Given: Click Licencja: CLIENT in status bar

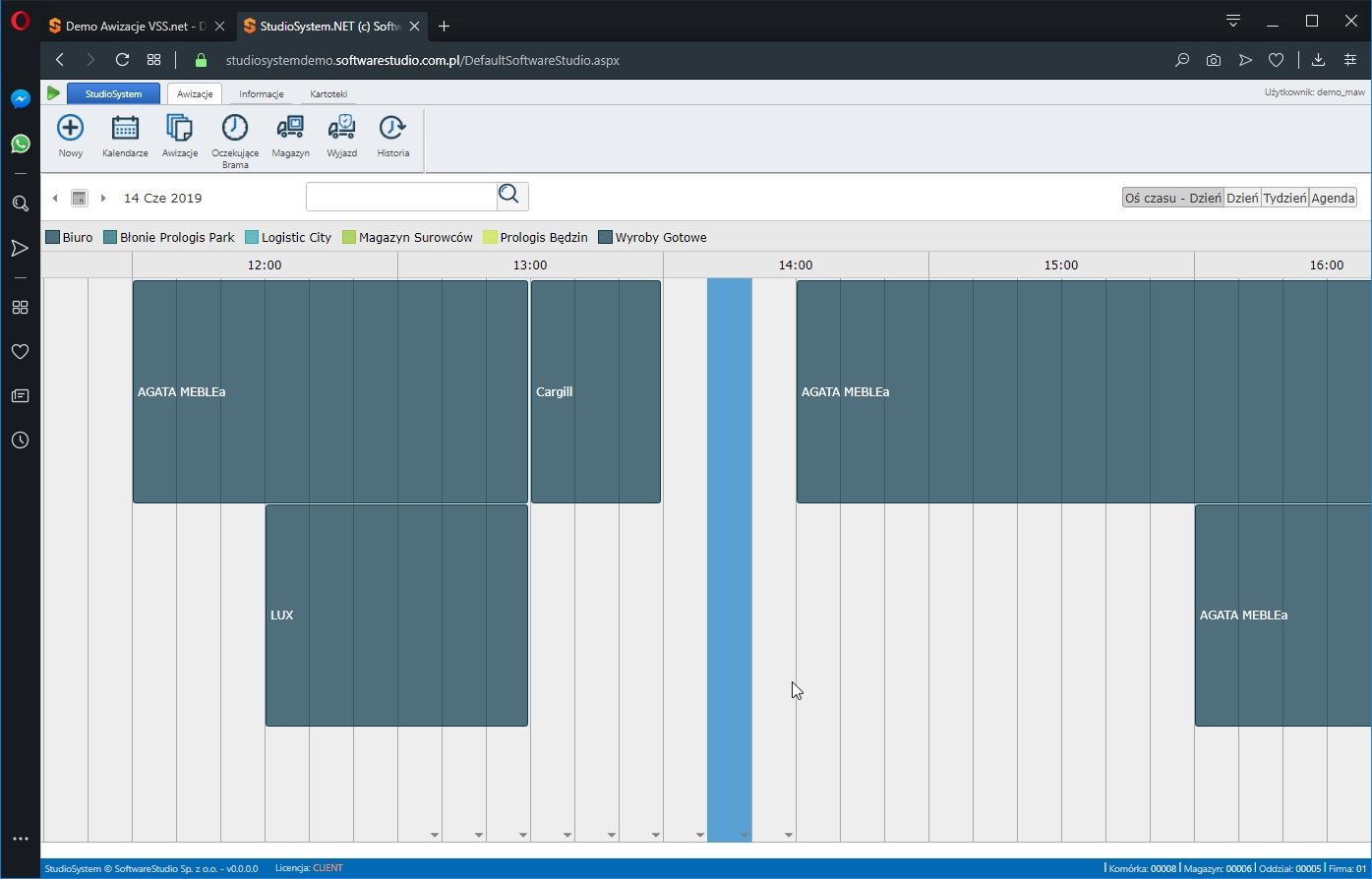Looking at the screenshot, I should tap(309, 868).
